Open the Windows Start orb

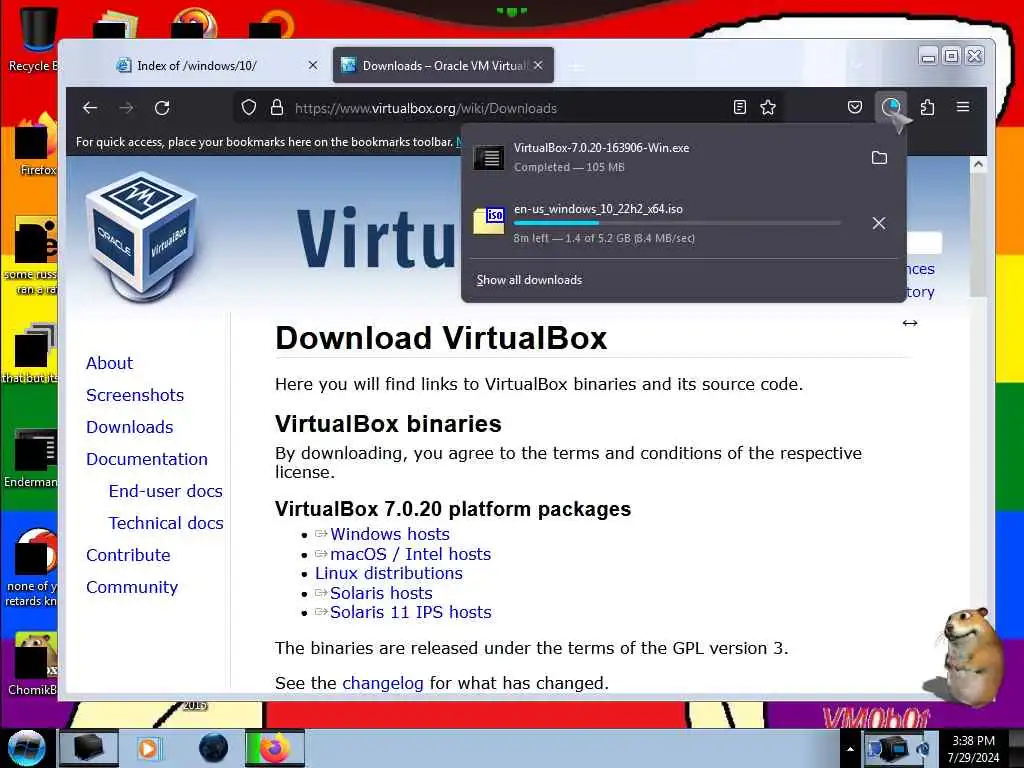point(26,748)
